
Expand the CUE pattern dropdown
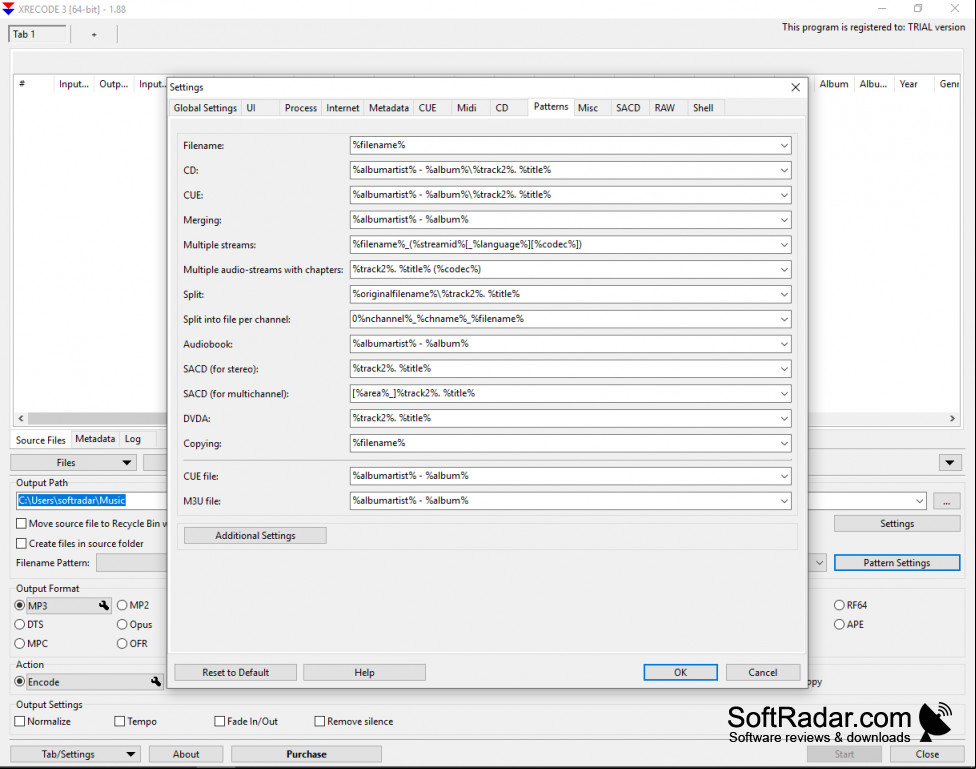coord(784,195)
